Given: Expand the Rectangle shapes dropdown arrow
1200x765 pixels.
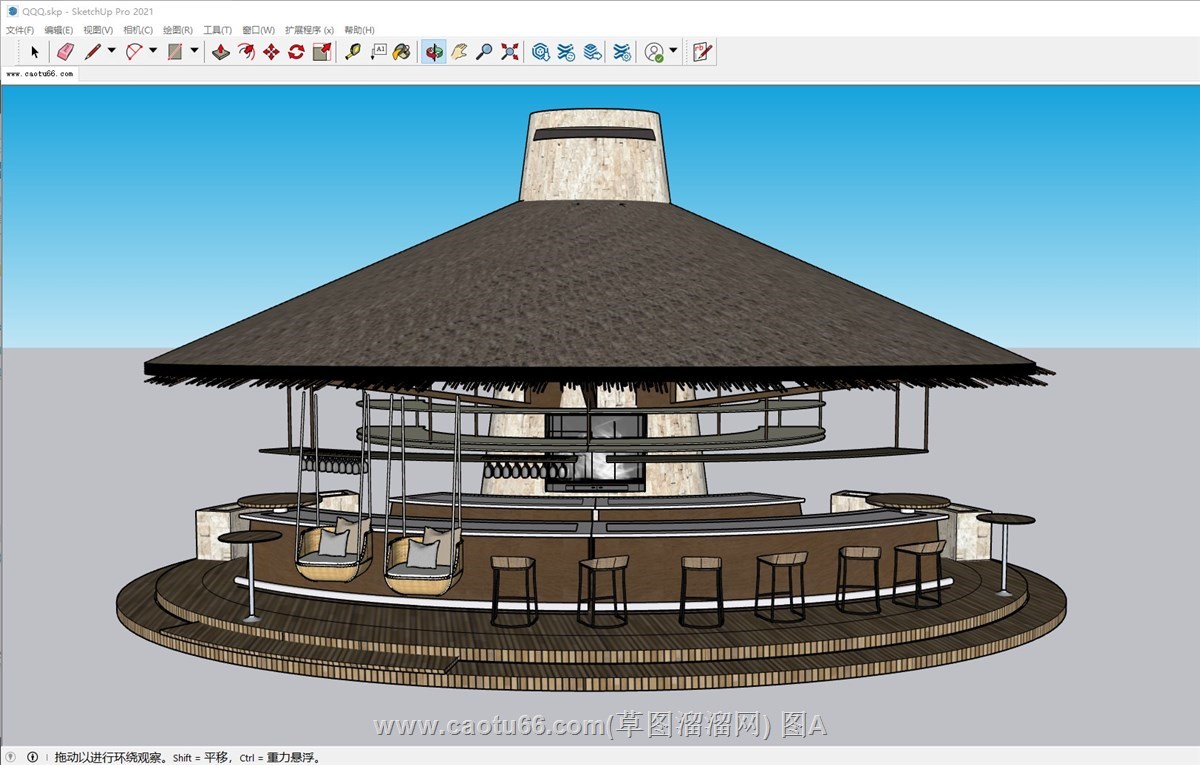Looking at the screenshot, I should (194, 52).
